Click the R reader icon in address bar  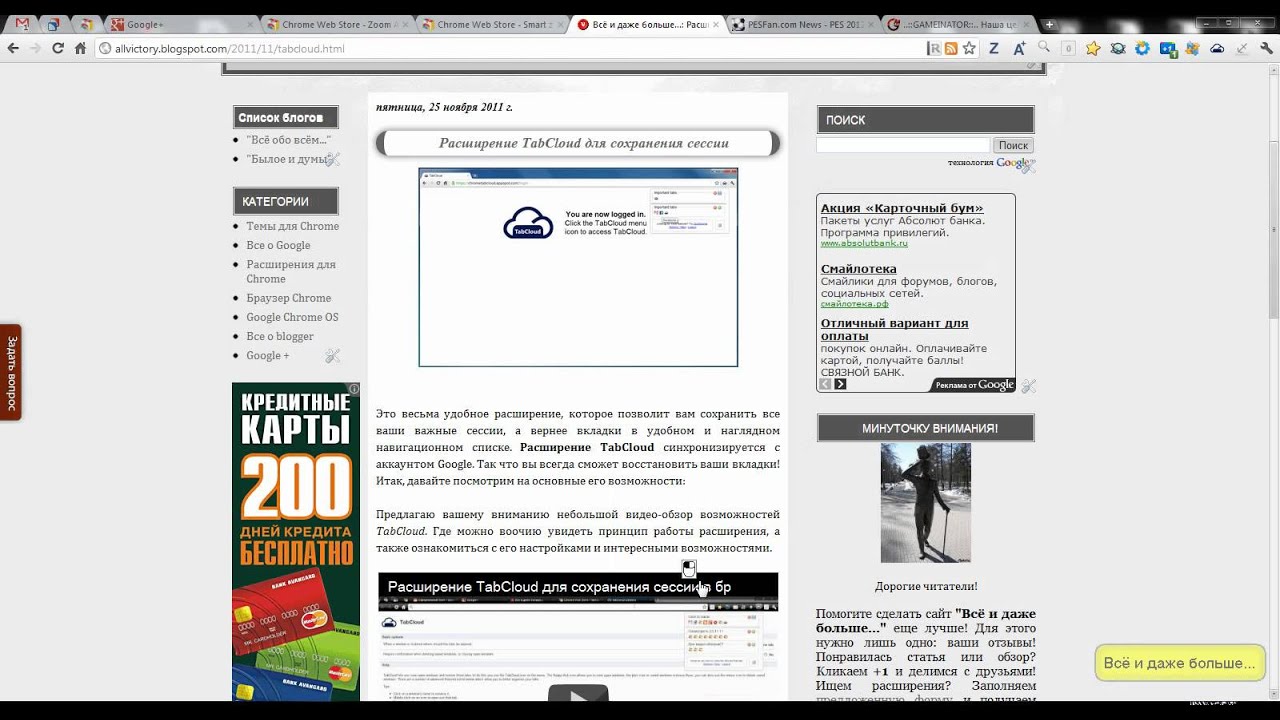click(934, 48)
